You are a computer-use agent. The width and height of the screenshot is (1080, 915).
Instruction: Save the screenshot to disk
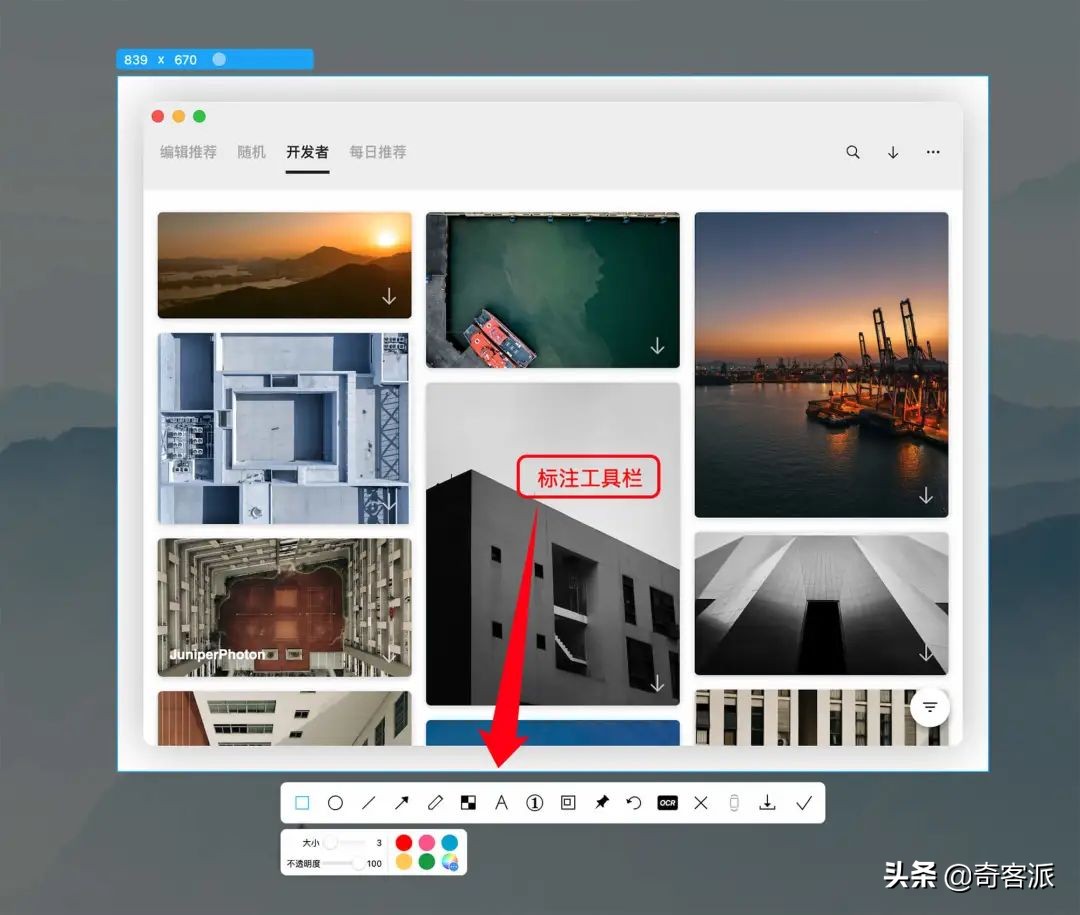coord(768,802)
